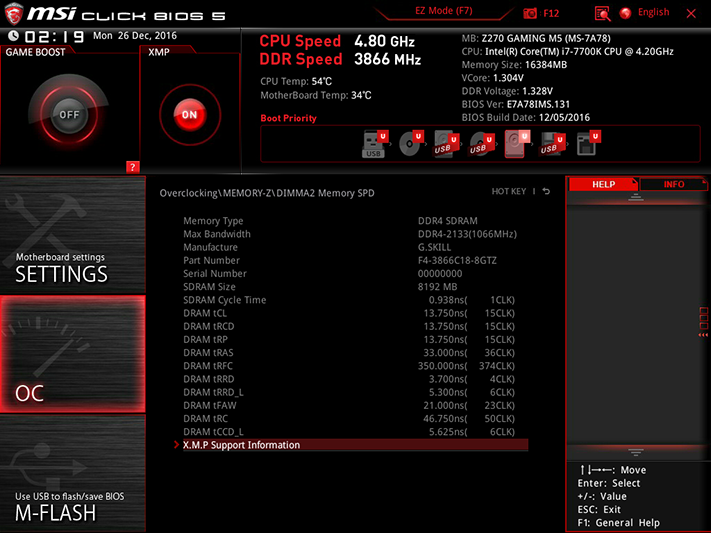Open Motherboard SETTINGS panel
This screenshot has width=711, height=533.
(x=73, y=235)
